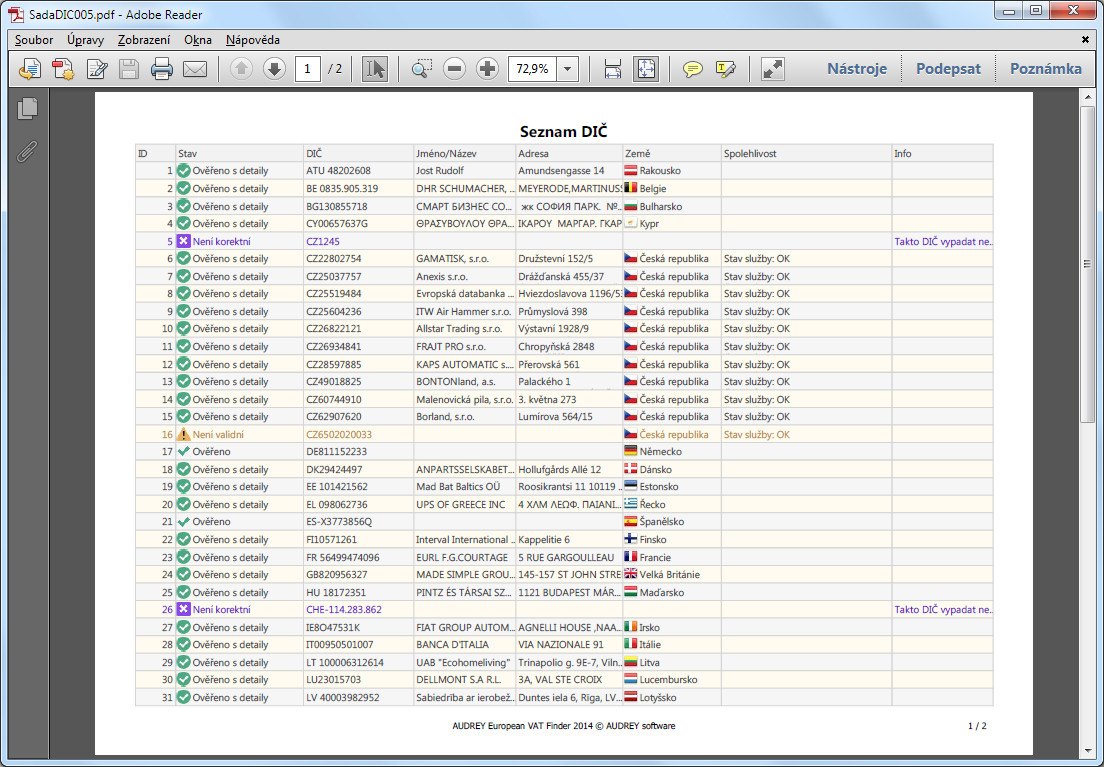Send file by email envelope icon
This screenshot has height=767, width=1104.
tap(195, 69)
